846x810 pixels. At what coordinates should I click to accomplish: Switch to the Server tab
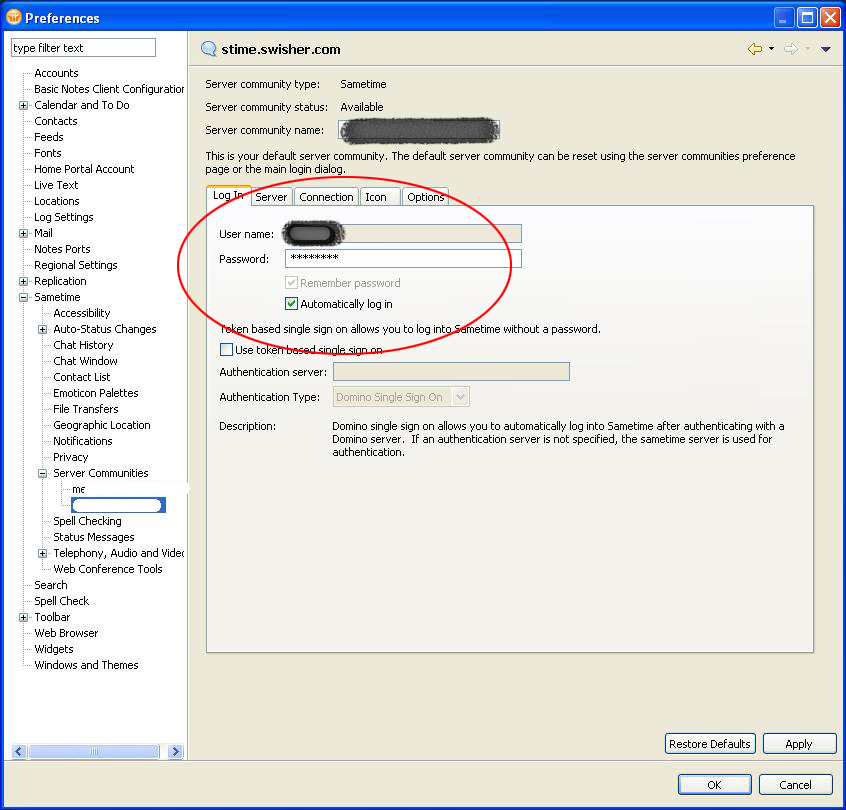271,197
